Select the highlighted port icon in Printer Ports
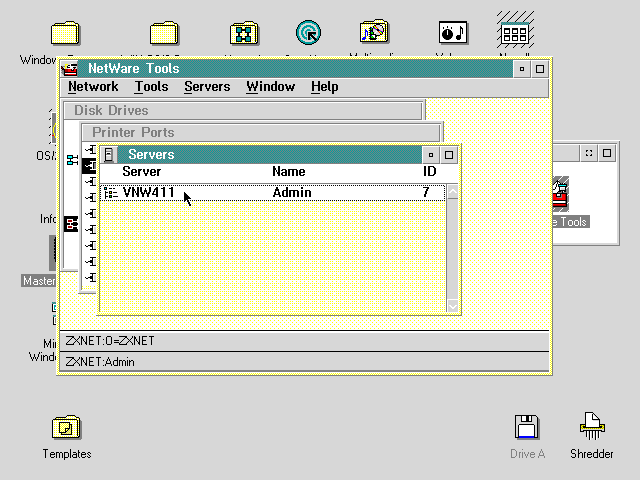Screen dimensions: 640x480 pos(90,166)
